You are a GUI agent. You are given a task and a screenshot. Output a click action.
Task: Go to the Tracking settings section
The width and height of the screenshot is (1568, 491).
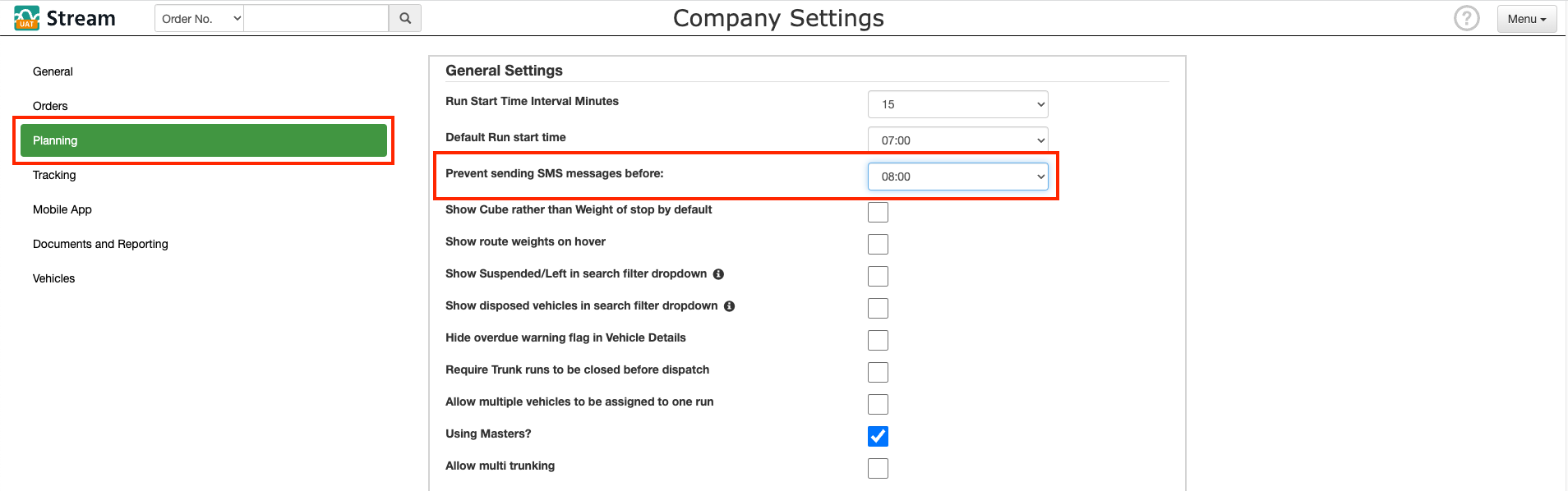54,175
